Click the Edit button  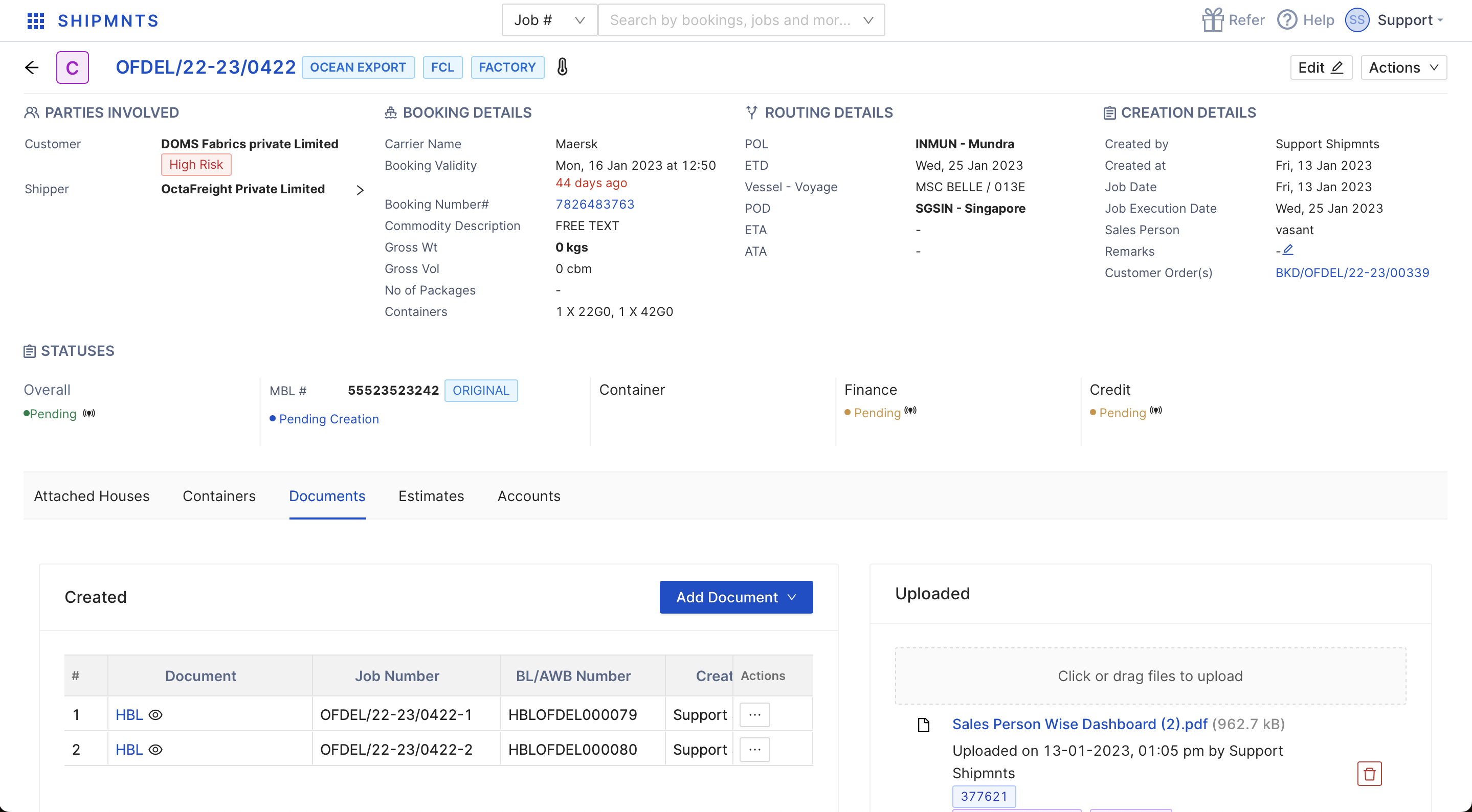(1321, 67)
